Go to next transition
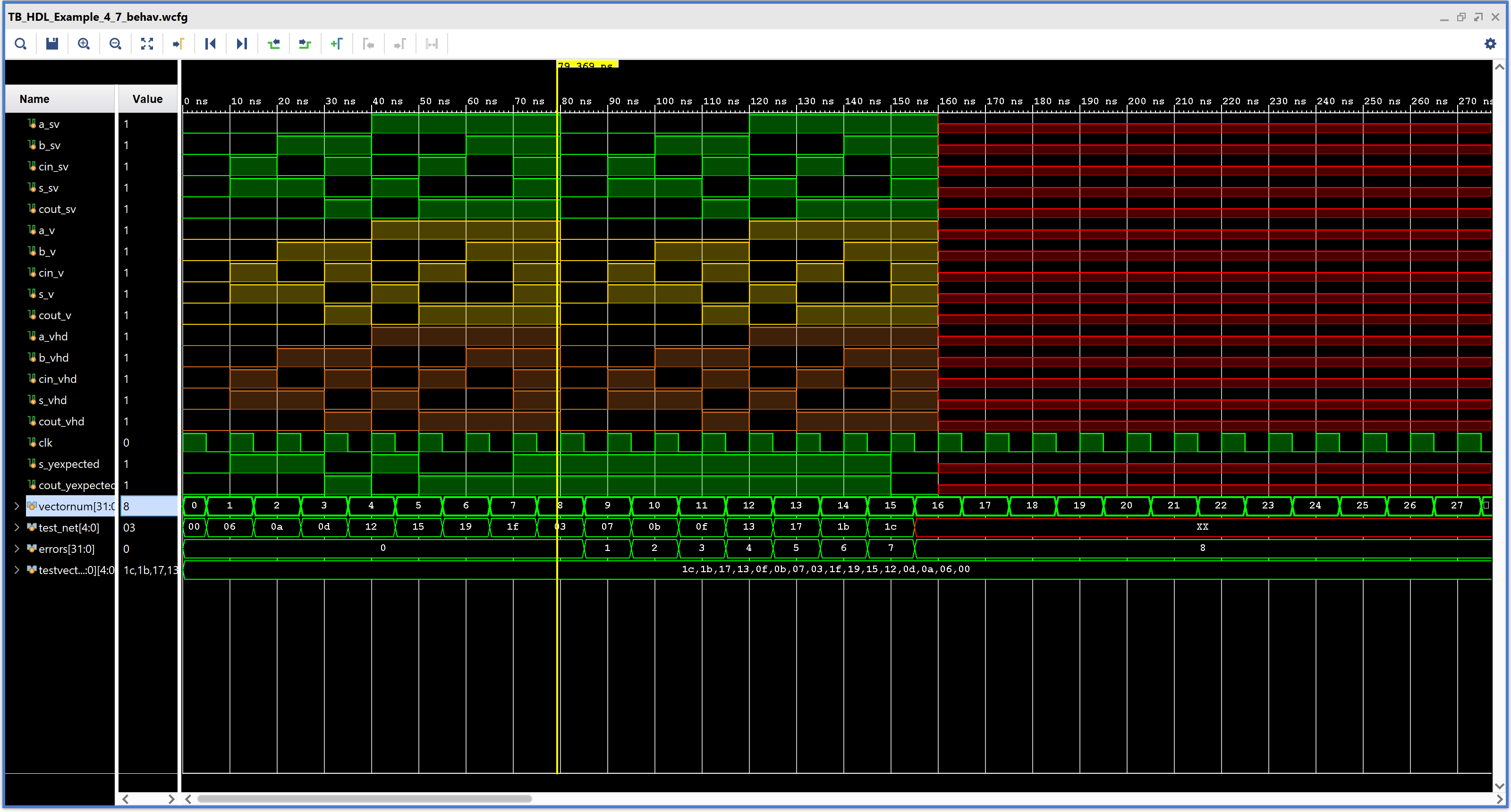The width and height of the screenshot is (1511, 812). click(x=305, y=44)
